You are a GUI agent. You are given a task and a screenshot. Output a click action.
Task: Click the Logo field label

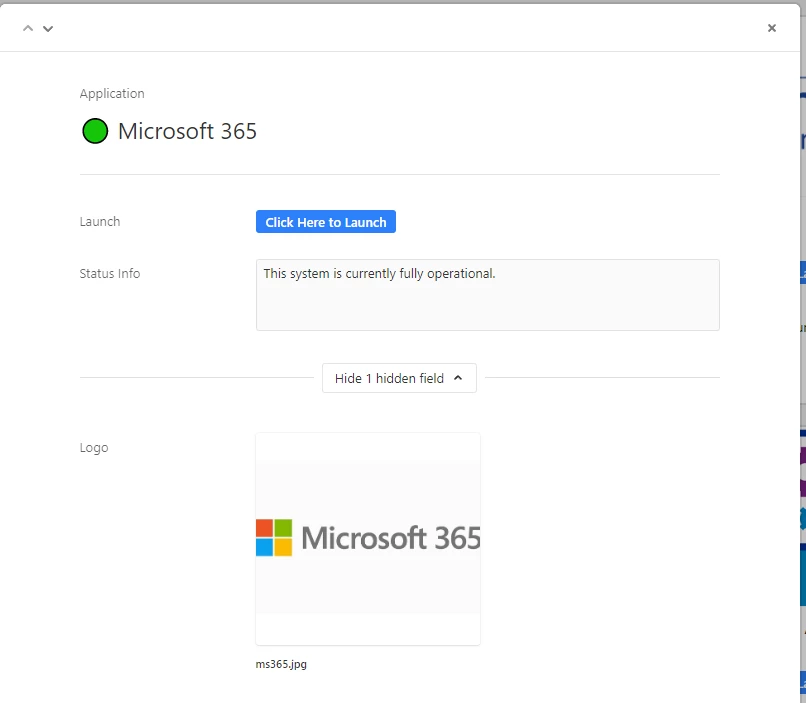click(x=94, y=448)
